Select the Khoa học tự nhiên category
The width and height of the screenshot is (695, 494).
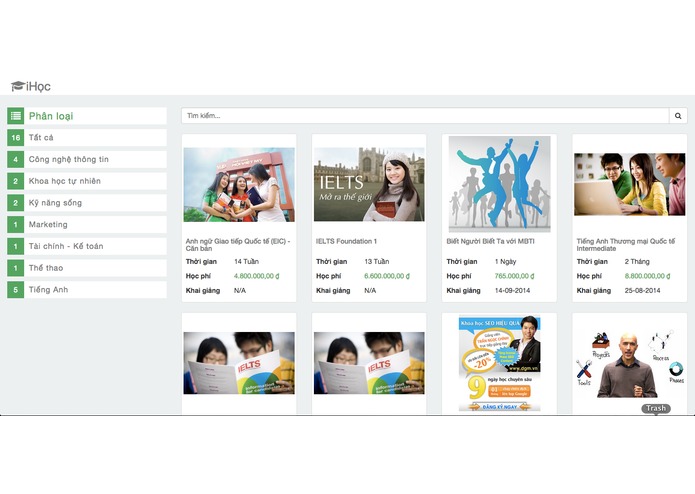[87, 181]
